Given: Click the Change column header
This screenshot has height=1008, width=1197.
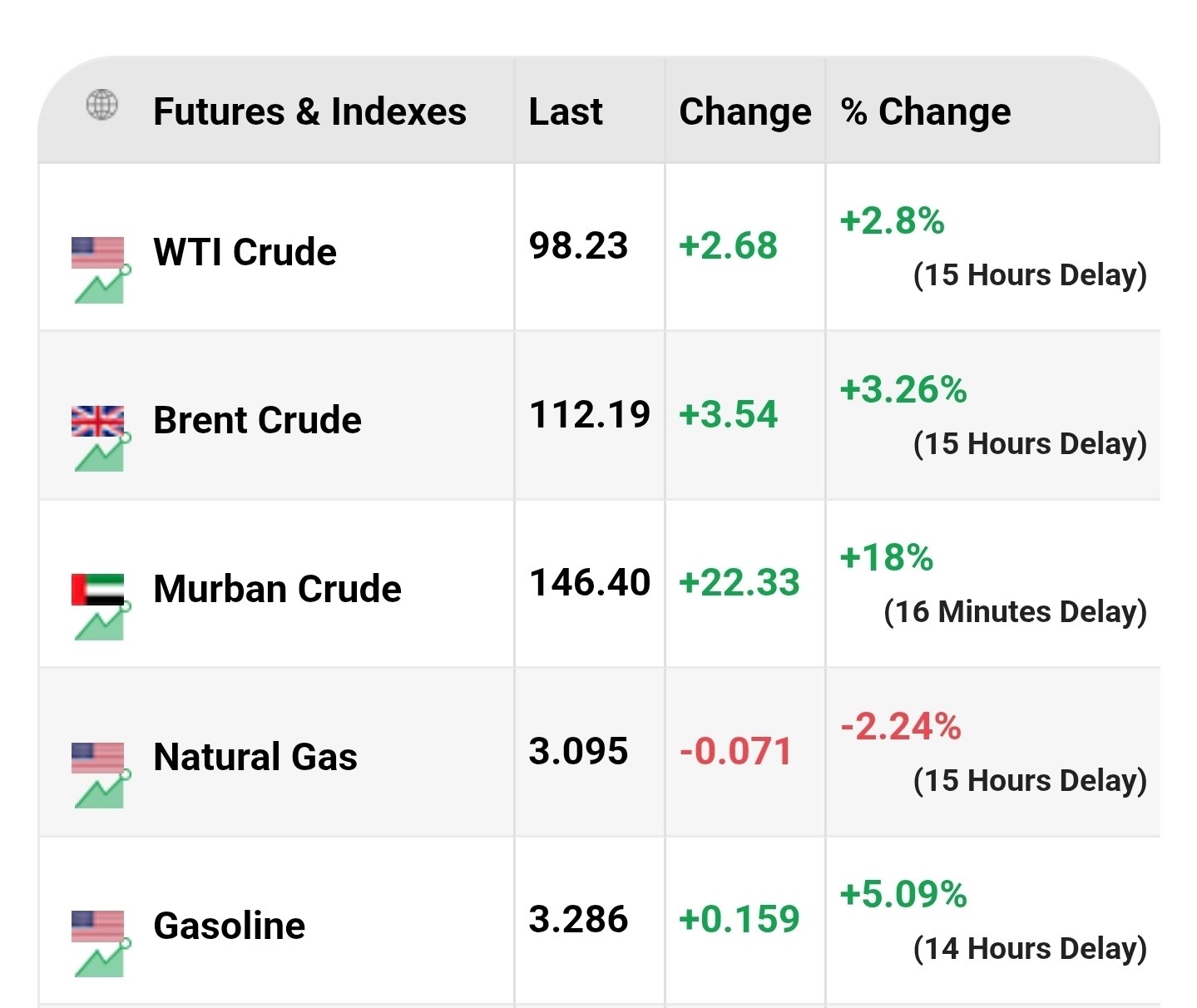Looking at the screenshot, I should pos(744,111).
